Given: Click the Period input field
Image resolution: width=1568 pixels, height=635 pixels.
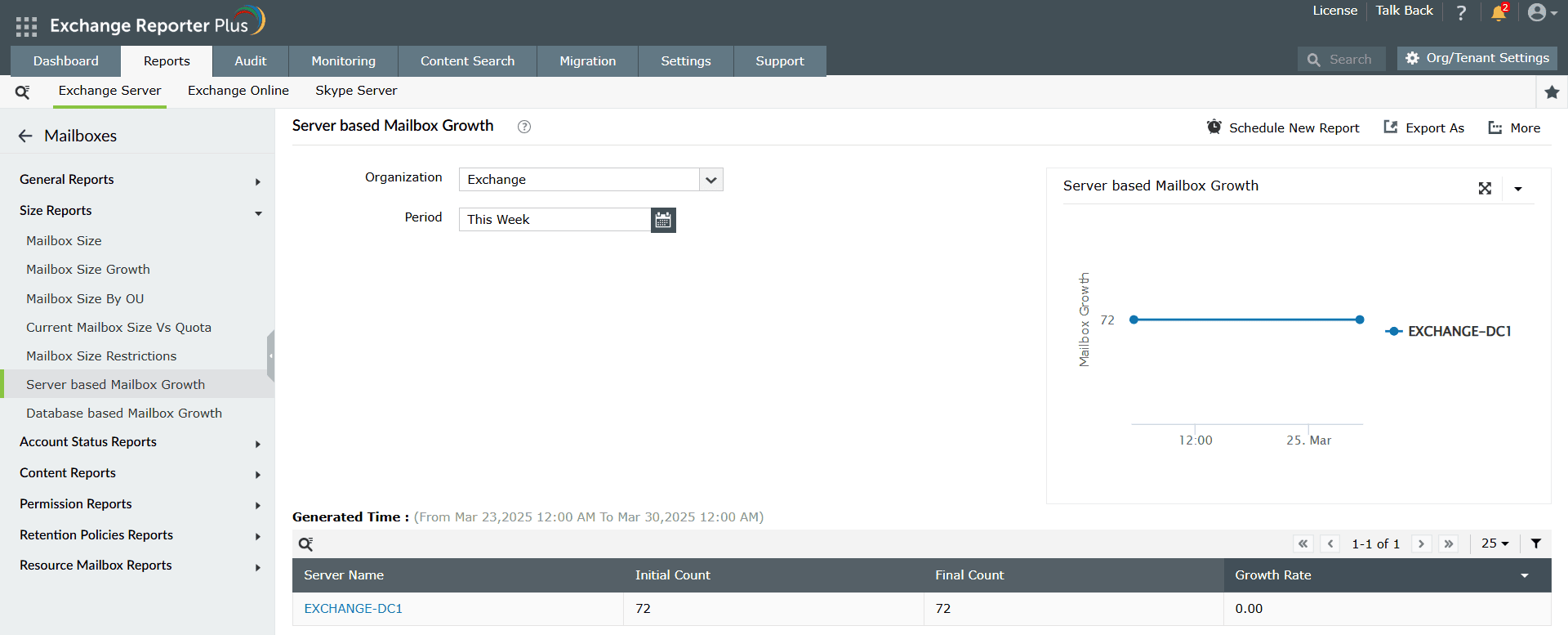Looking at the screenshot, I should (x=555, y=220).
